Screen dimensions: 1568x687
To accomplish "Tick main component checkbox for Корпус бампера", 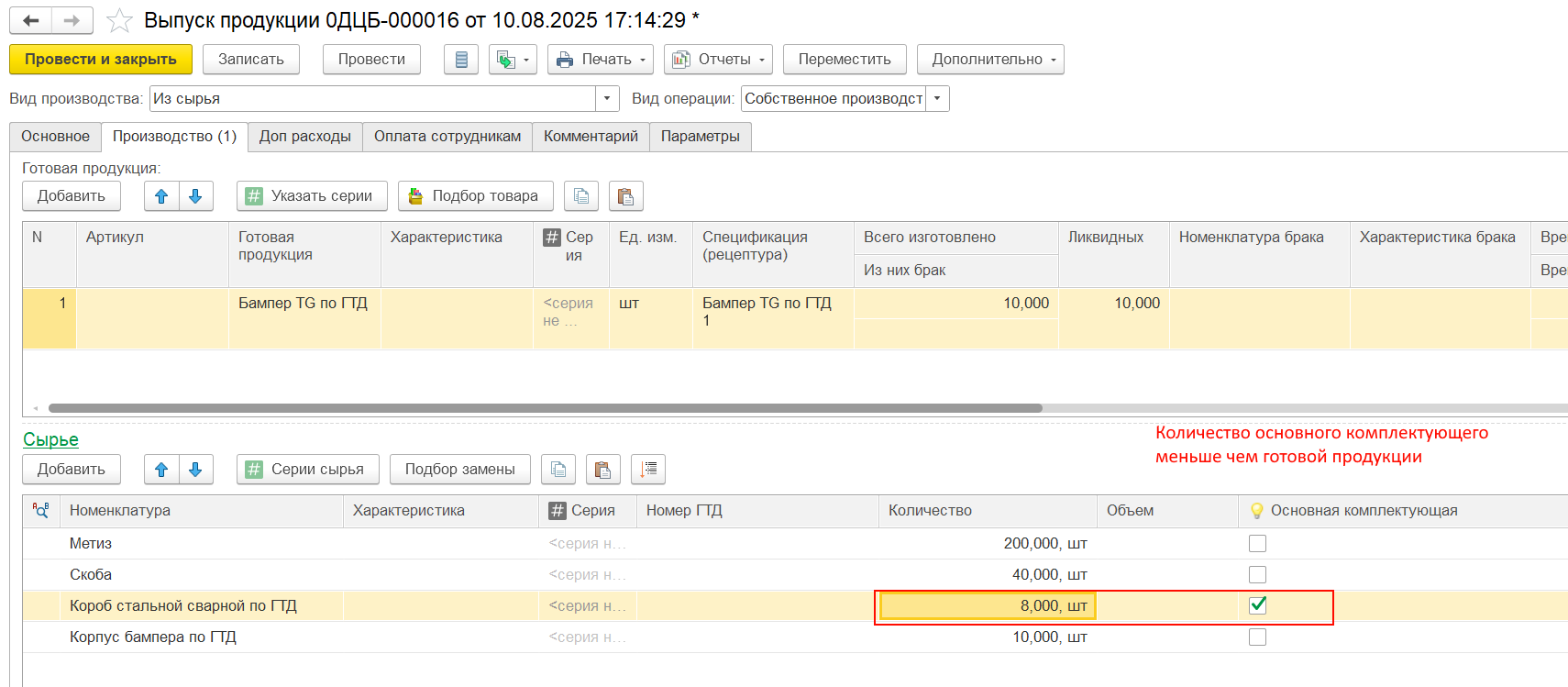I will 1257,637.
